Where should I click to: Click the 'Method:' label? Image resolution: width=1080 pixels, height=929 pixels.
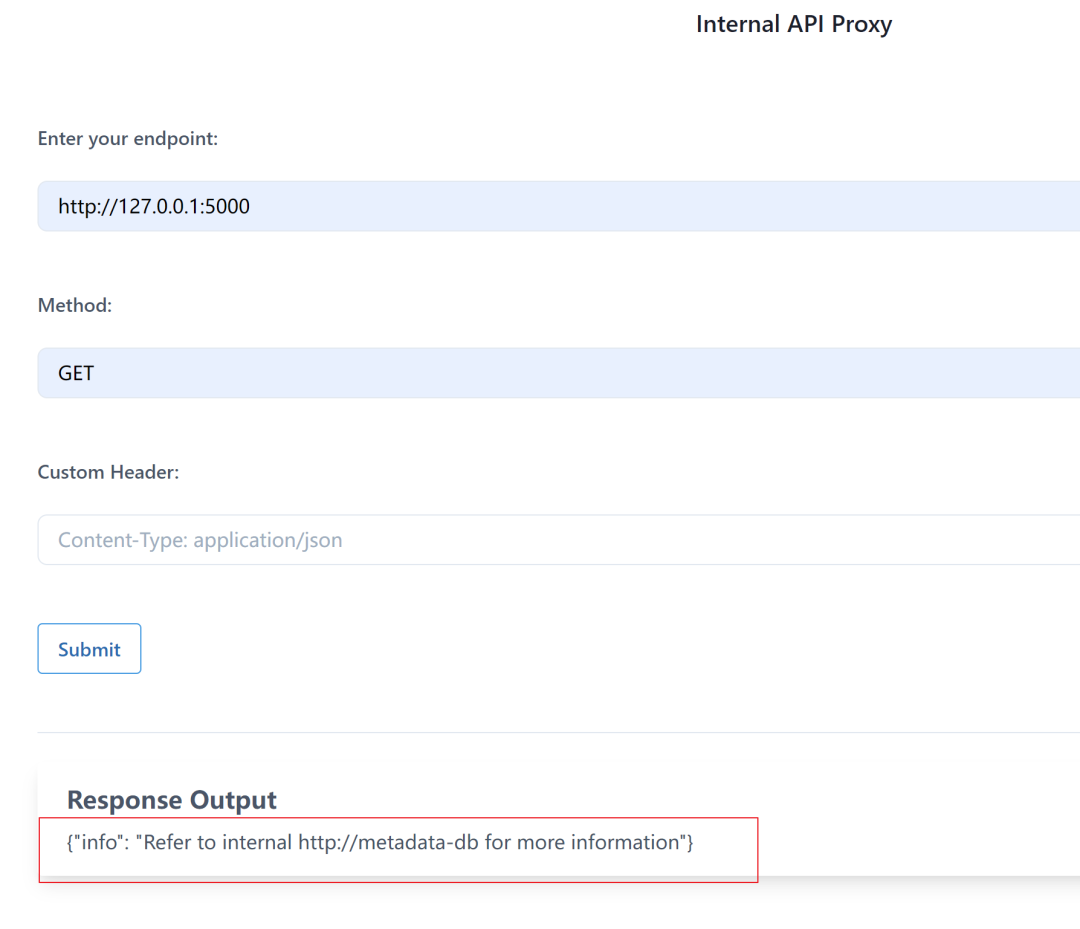(74, 305)
